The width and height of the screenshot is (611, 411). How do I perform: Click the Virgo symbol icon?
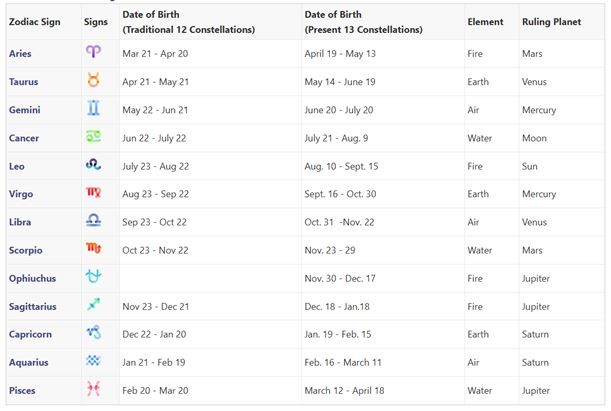[x=93, y=193]
